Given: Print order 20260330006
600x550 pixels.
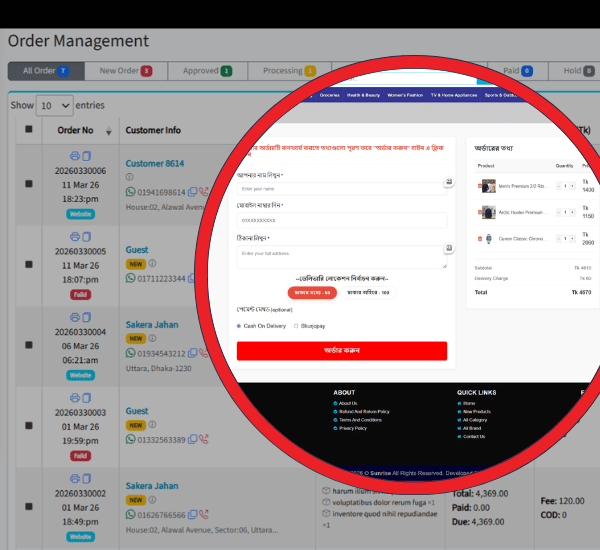Looking at the screenshot, I should 75,156.
